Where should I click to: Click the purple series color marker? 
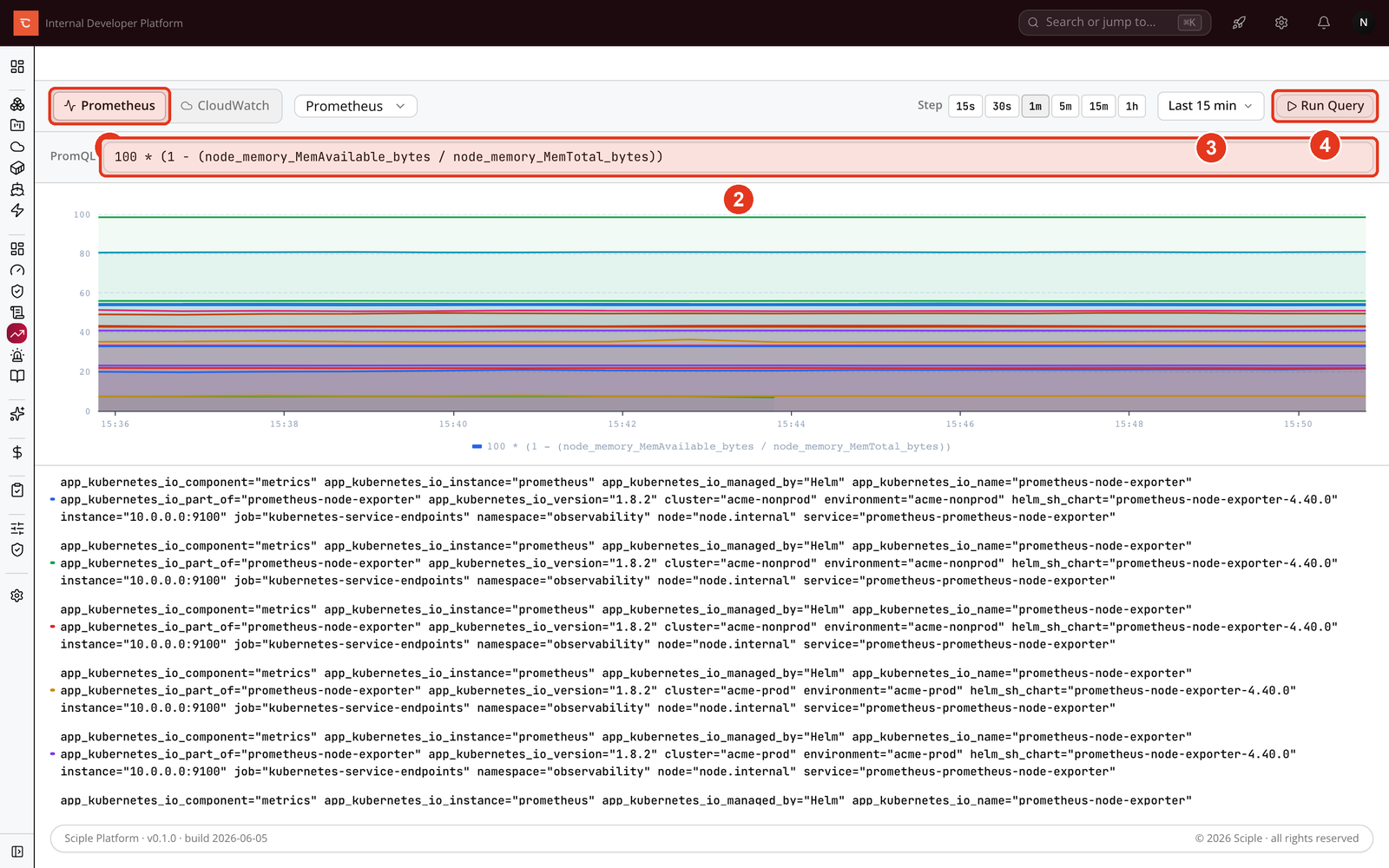(53, 754)
